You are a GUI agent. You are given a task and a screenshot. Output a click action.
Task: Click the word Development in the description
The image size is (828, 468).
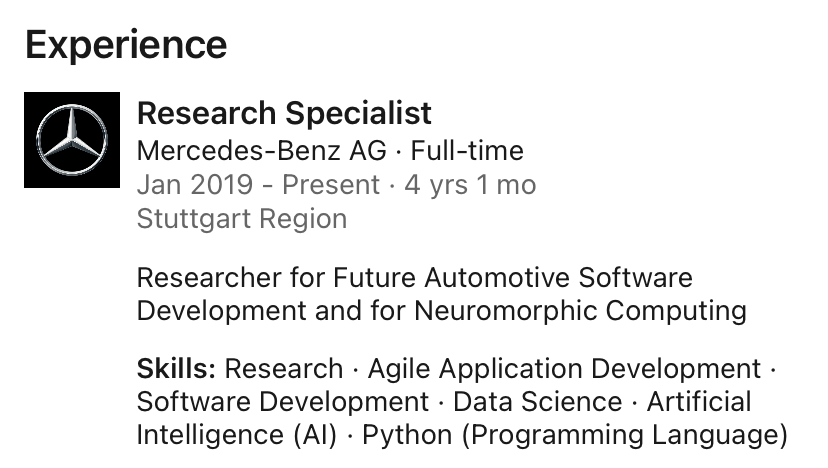[x=222, y=311]
